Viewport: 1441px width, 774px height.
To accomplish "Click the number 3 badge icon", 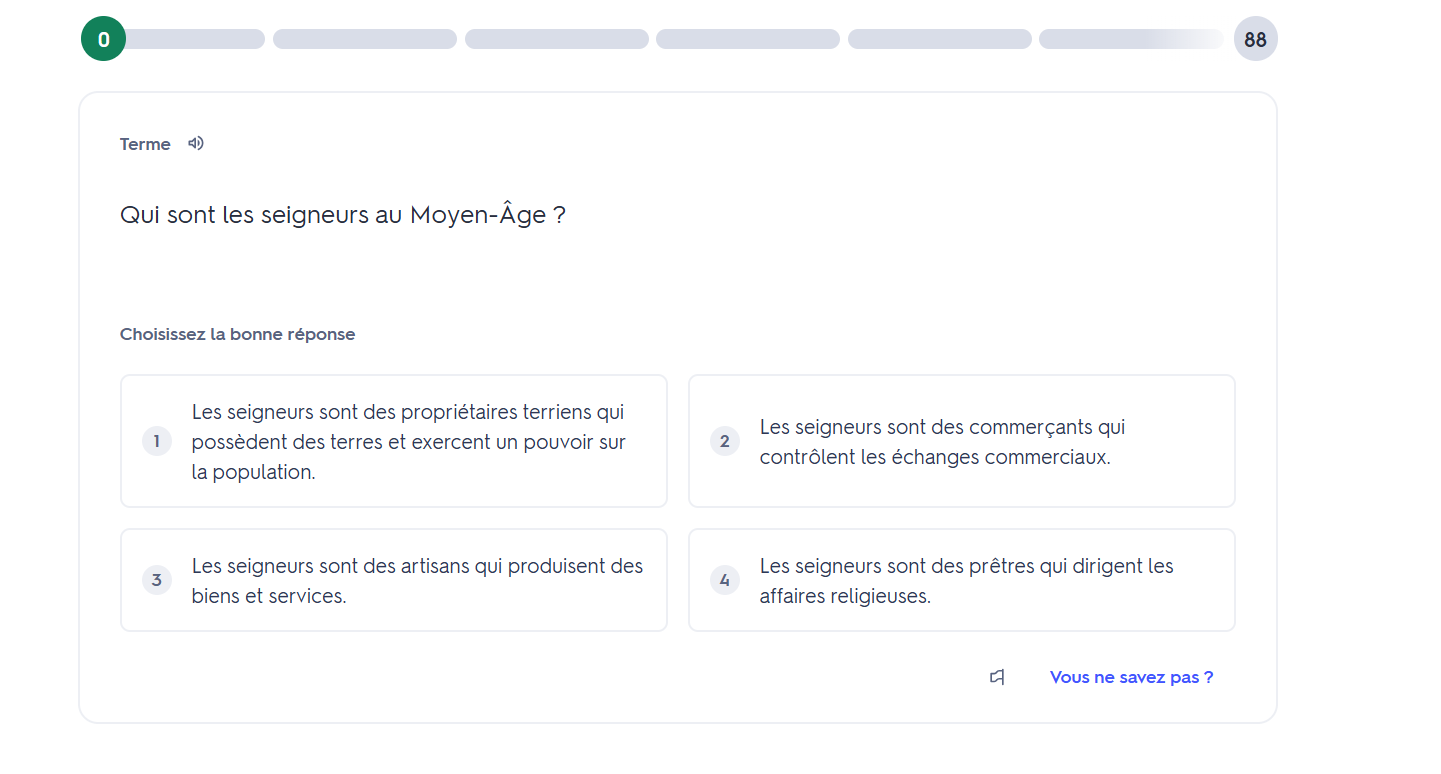I will [x=157, y=580].
